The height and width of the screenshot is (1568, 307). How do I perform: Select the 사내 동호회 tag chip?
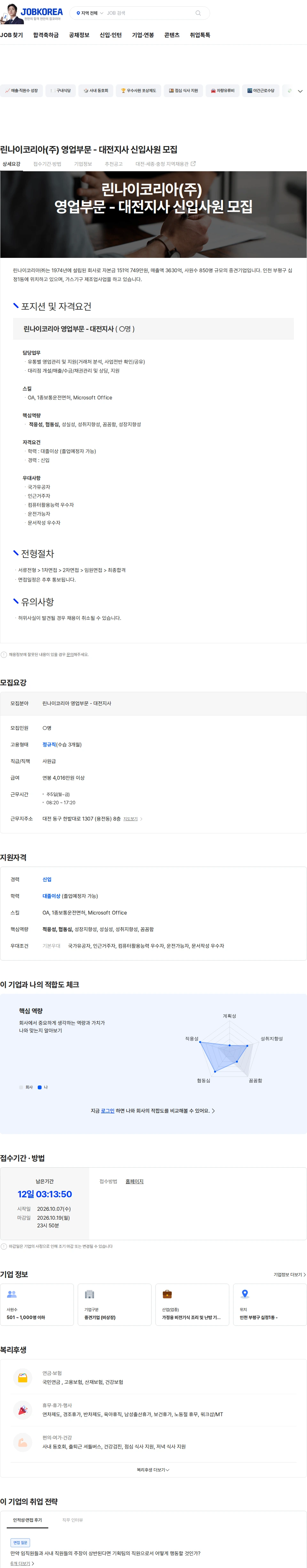96,91
